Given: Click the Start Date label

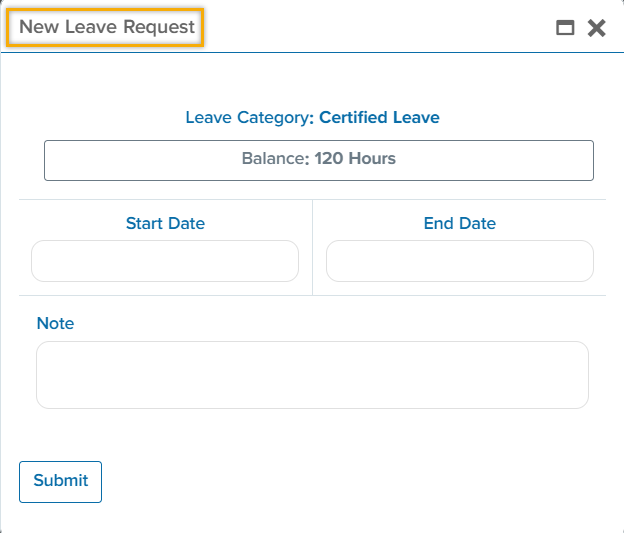Looking at the screenshot, I should [165, 224].
